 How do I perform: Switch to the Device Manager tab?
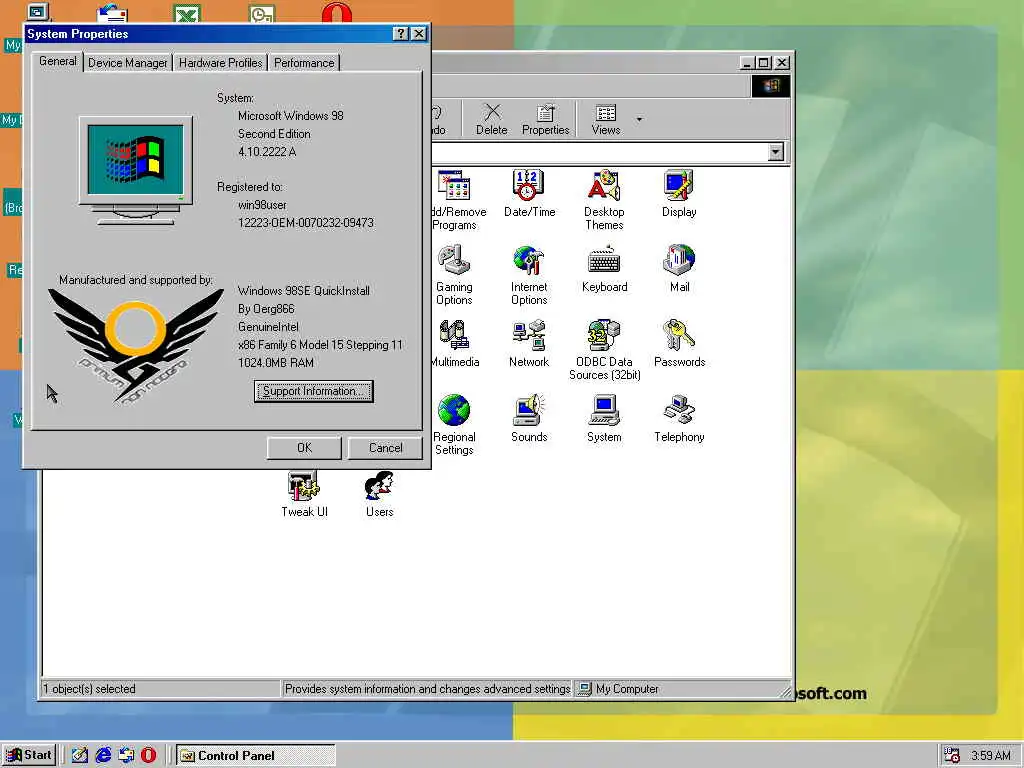click(127, 63)
